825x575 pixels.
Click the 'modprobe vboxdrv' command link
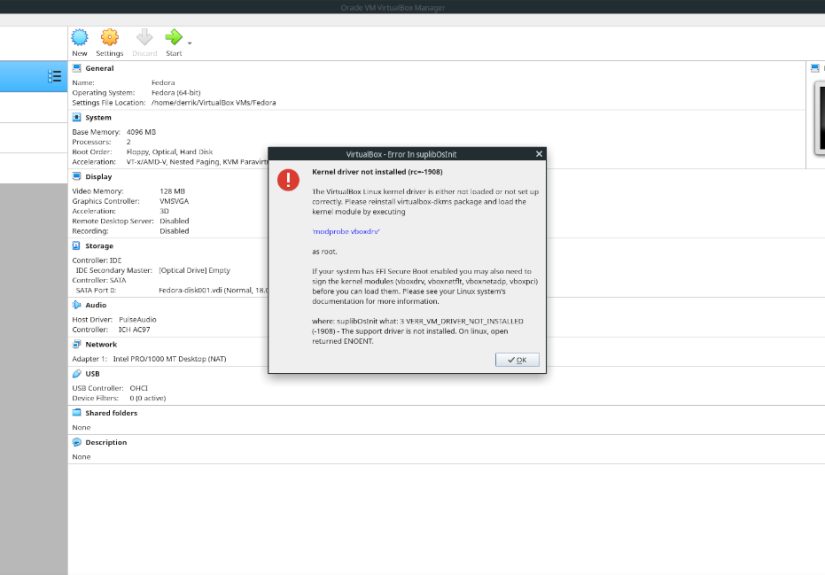click(x=346, y=231)
